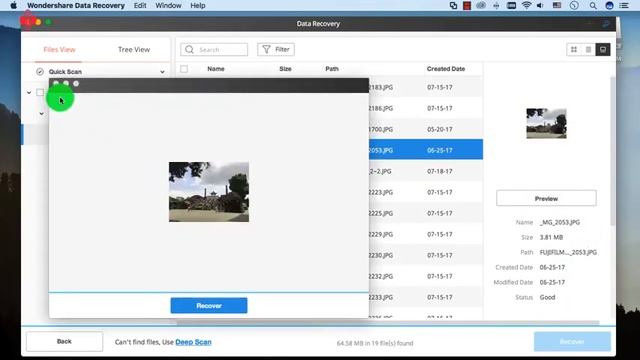Select the highlighted row 2053.JPG
The width and height of the screenshot is (640, 360).
(426, 150)
